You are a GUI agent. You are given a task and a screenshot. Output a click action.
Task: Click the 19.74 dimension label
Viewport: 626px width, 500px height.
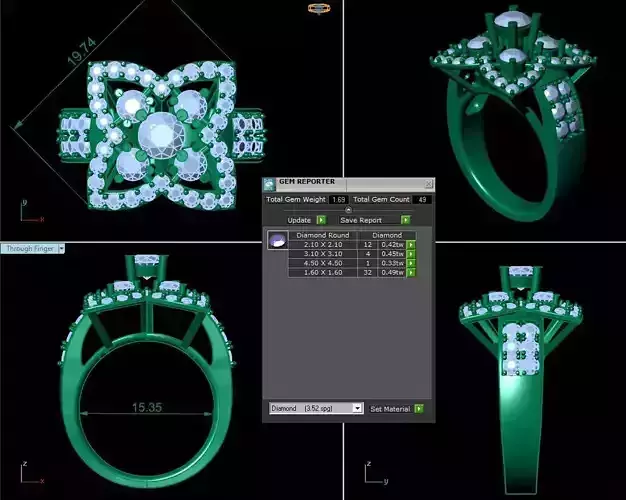point(82,52)
